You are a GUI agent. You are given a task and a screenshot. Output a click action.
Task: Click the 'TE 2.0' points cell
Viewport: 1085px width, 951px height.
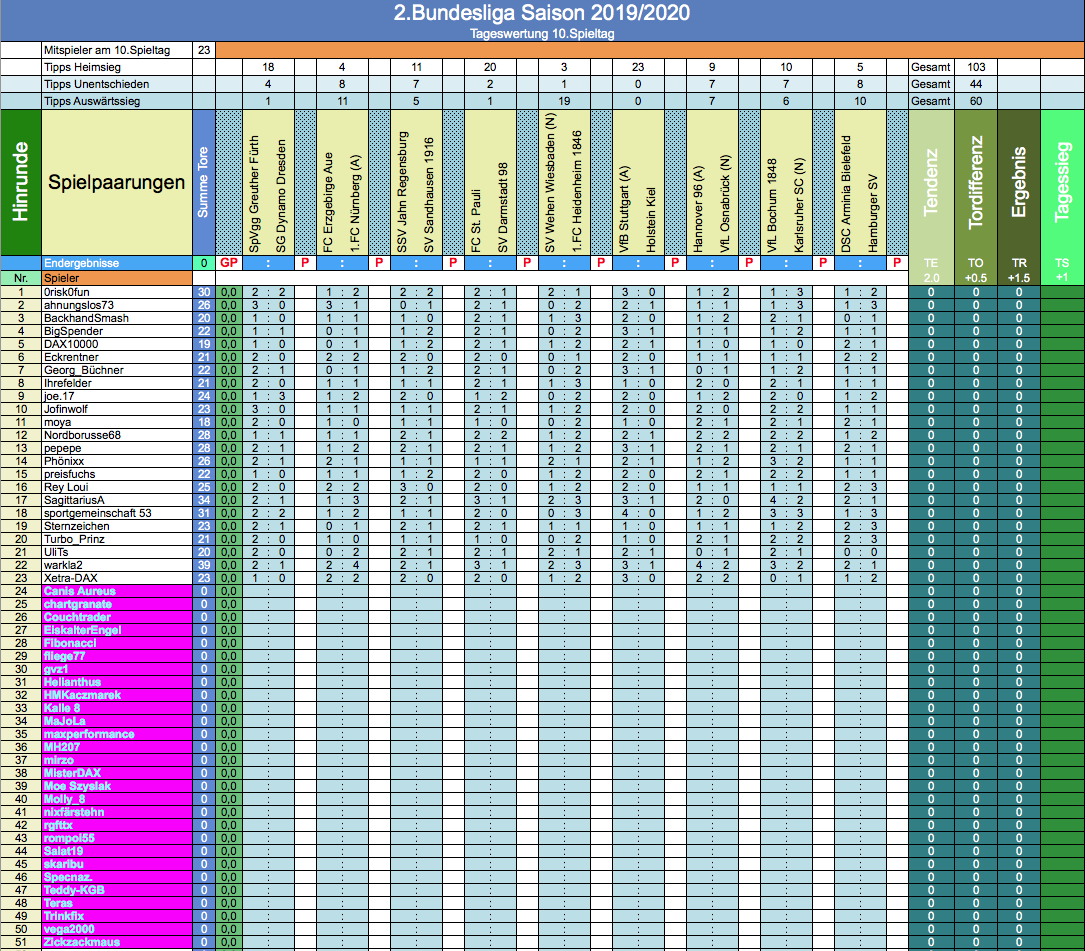click(931, 271)
